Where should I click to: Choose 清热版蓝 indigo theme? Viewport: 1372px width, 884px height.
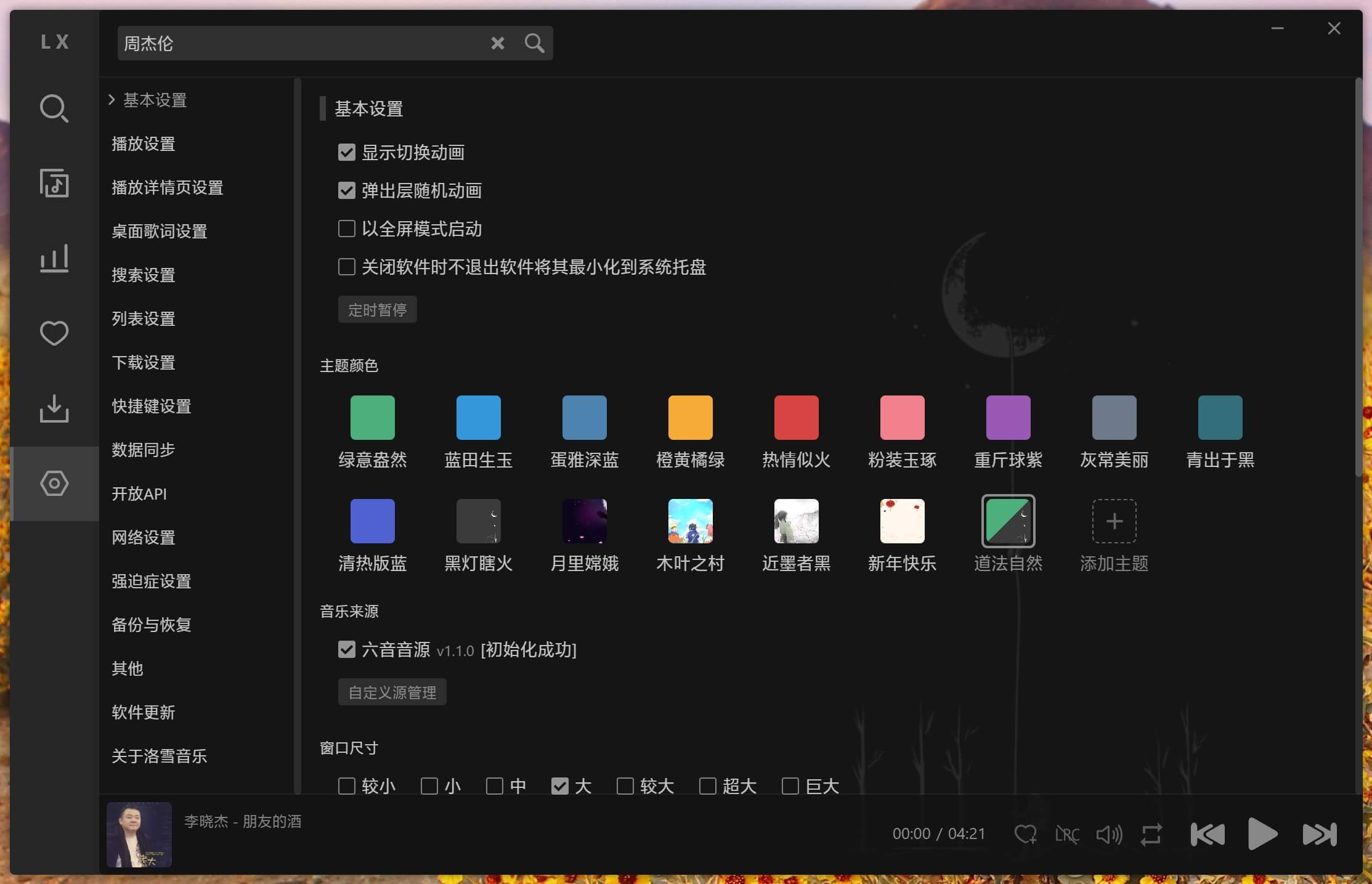[x=372, y=521]
